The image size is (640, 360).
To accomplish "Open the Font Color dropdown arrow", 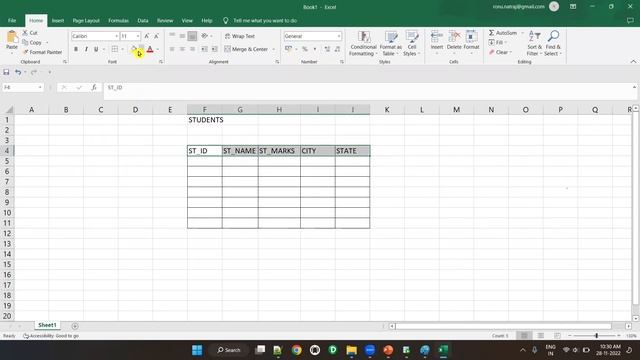I will pos(158,49).
